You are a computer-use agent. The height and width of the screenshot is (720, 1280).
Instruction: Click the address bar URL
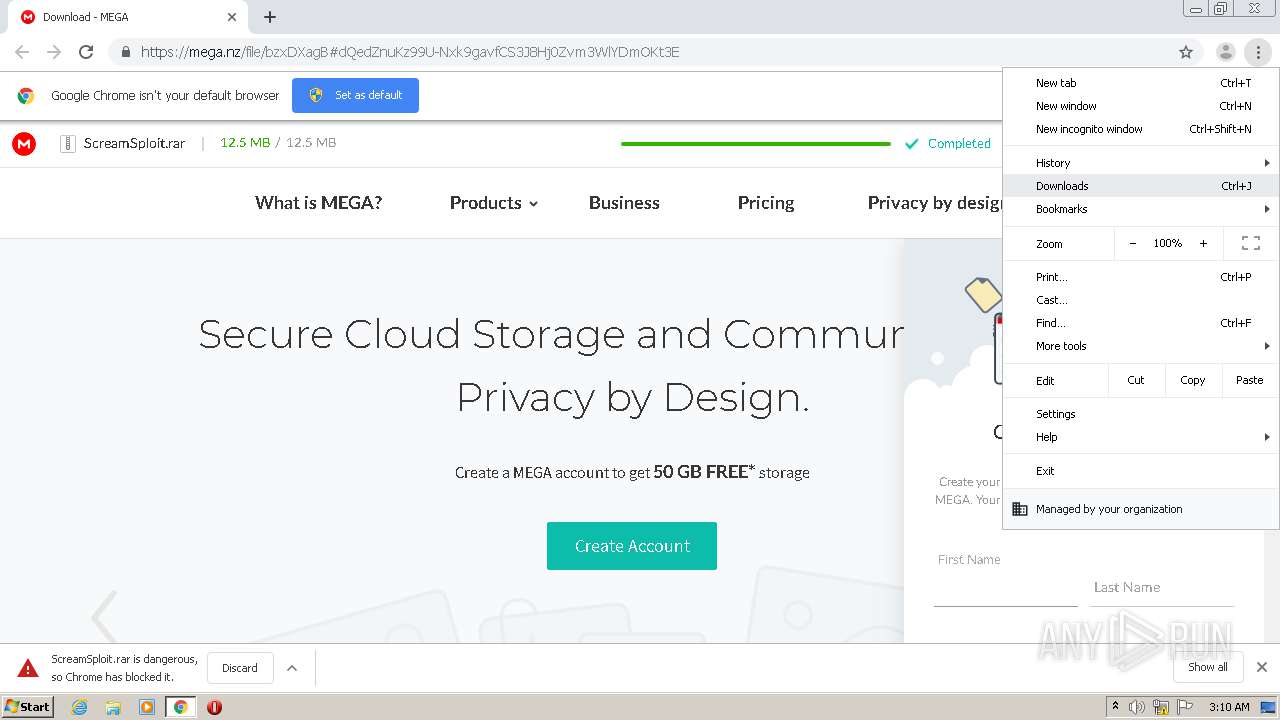point(410,52)
